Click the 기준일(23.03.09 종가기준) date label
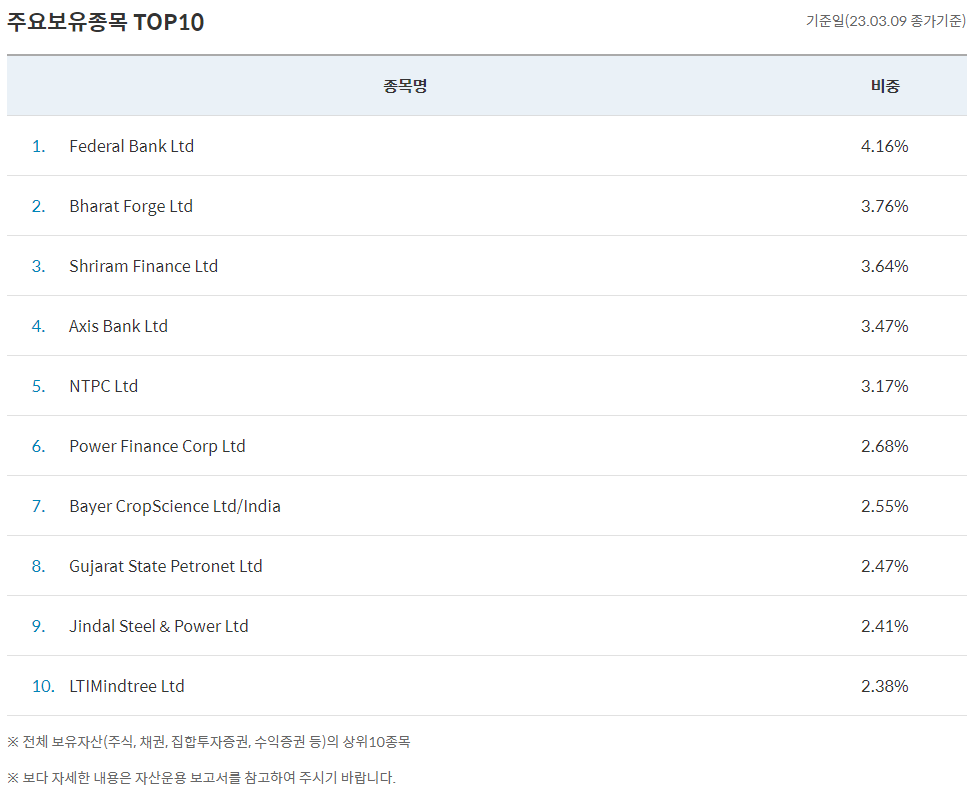The height and width of the screenshot is (793, 970). coord(886,21)
